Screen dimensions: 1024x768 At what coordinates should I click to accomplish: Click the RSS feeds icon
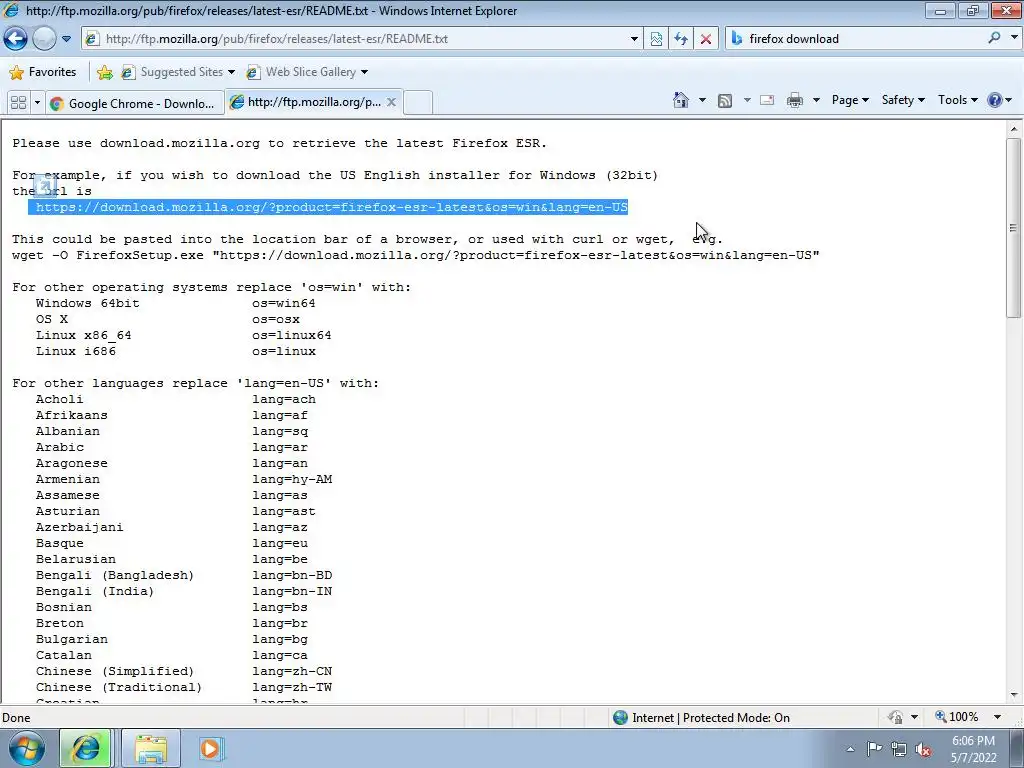point(724,100)
